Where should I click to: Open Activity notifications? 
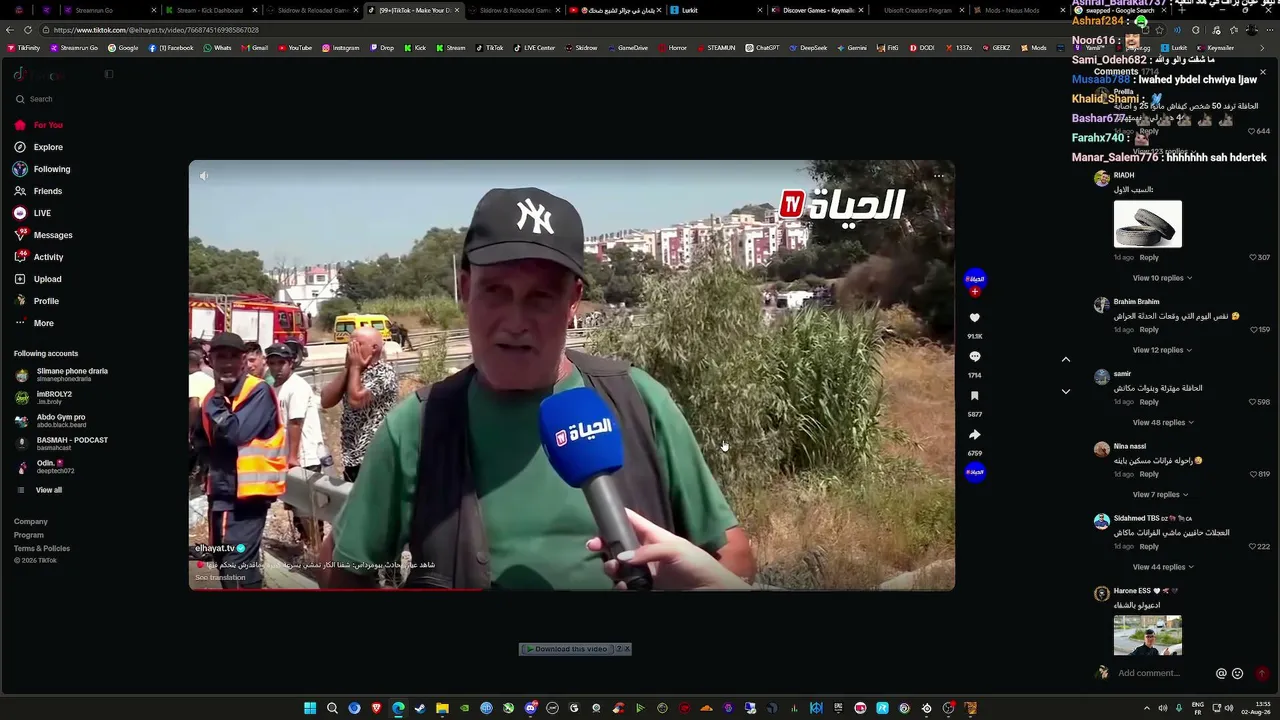coord(38,257)
